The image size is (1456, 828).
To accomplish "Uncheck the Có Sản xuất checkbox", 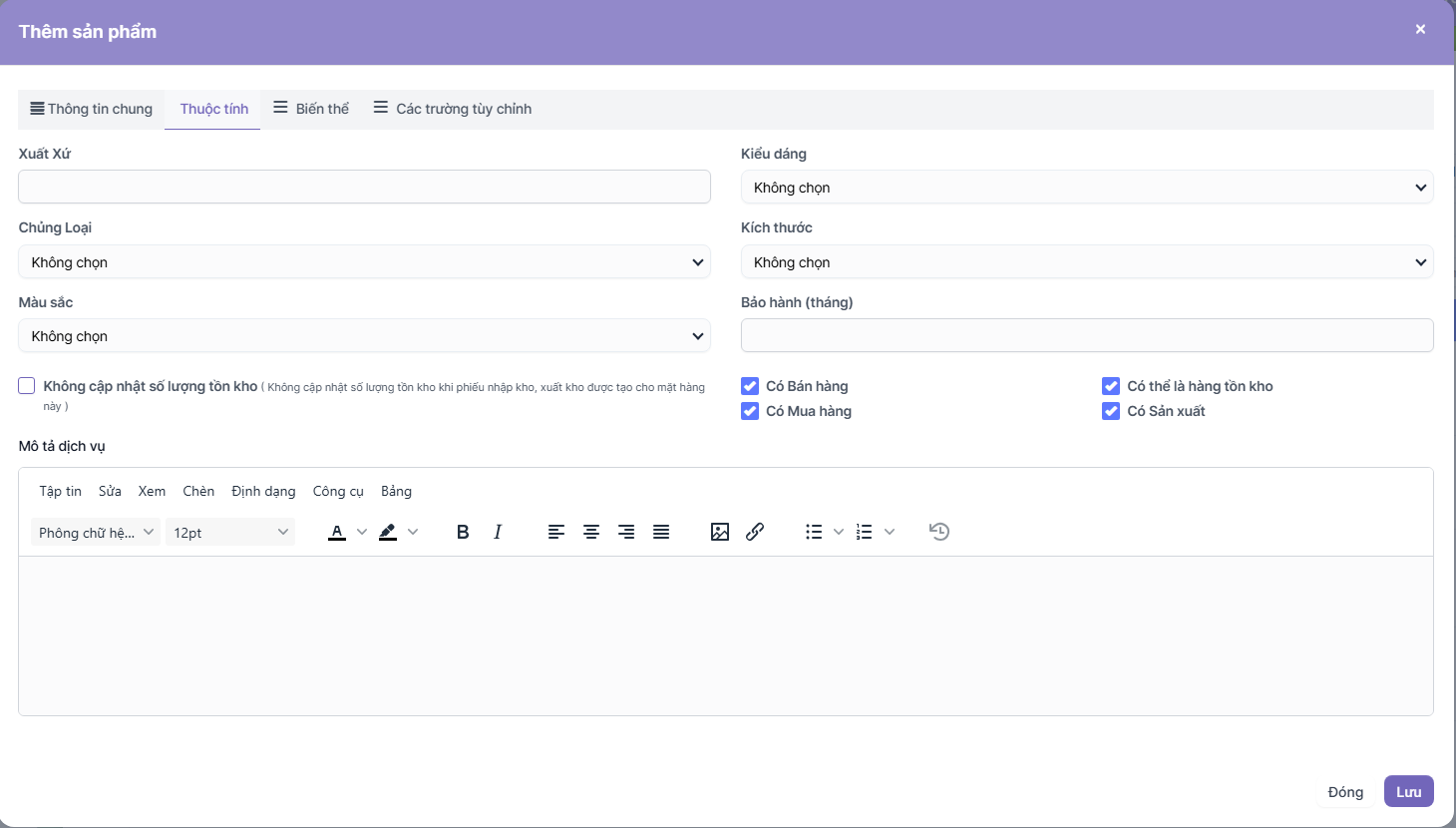I will (x=1111, y=411).
